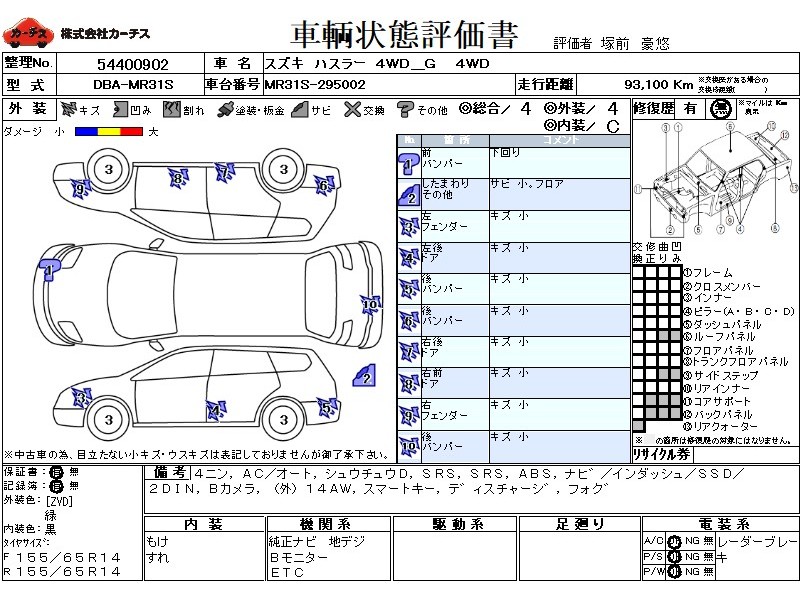This screenshot has height=600, width=800.
Task: Click the 内装 interior grade C
Action: pos(613,127)
